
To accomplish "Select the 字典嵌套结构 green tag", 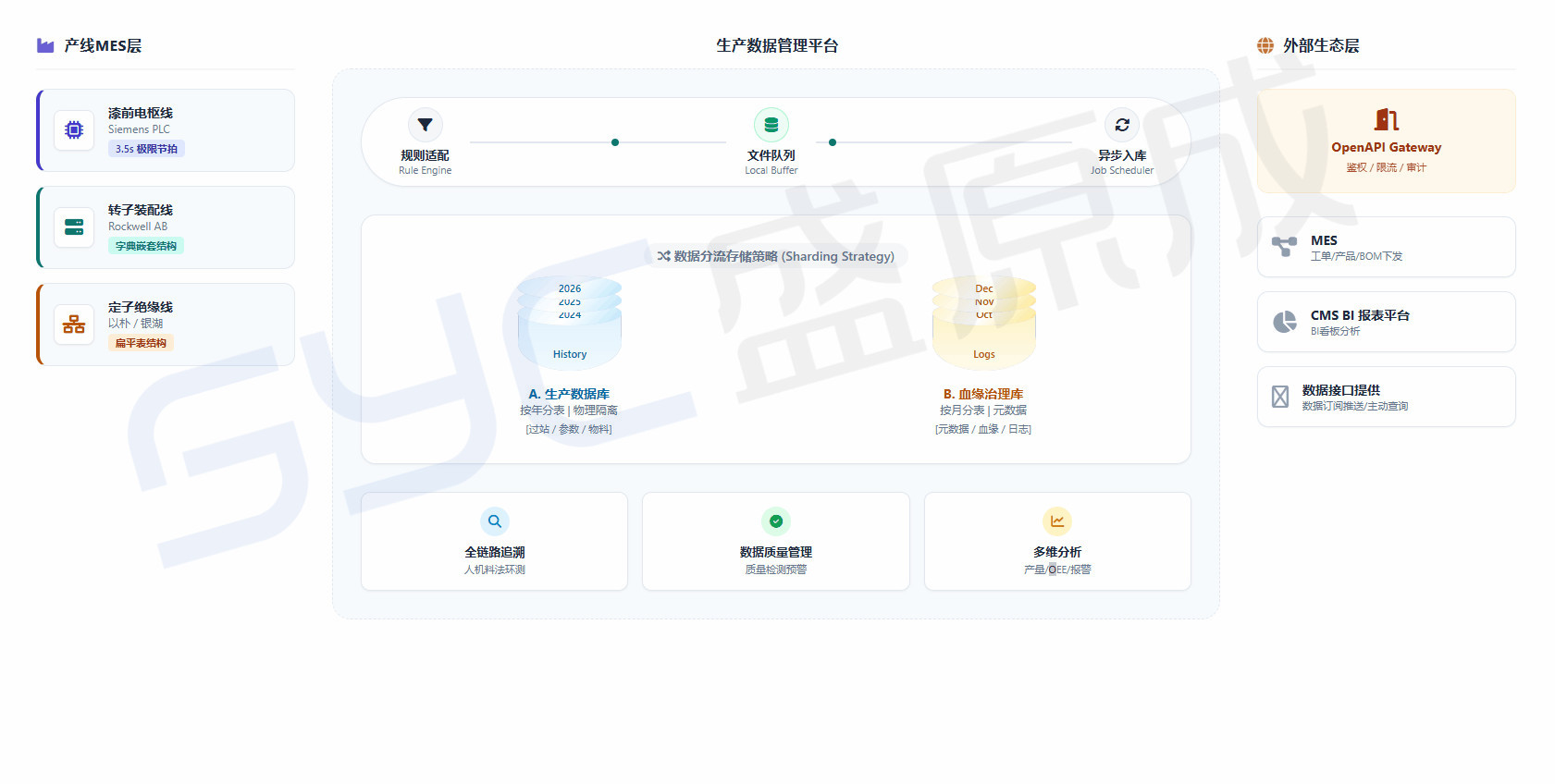I will click(x=146, y=246).
